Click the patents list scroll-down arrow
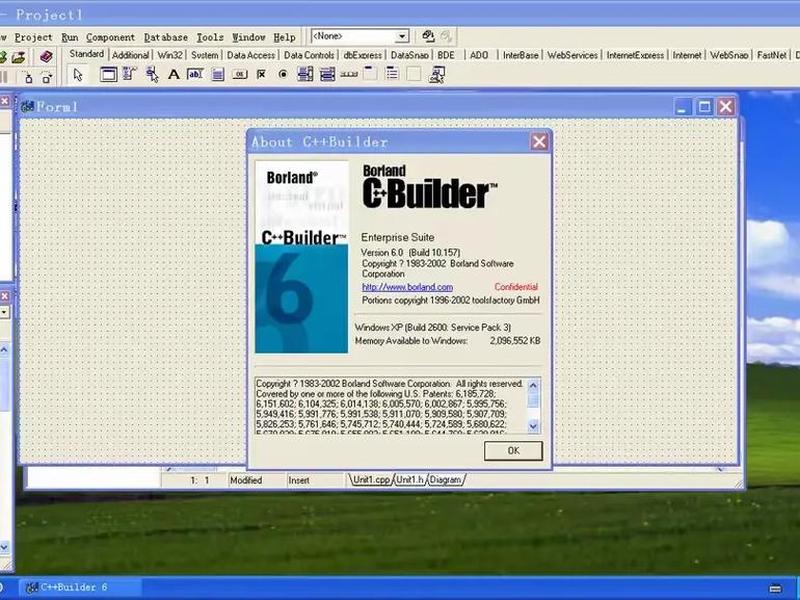This screenshot has width=800, height=600. click(533, 426)
